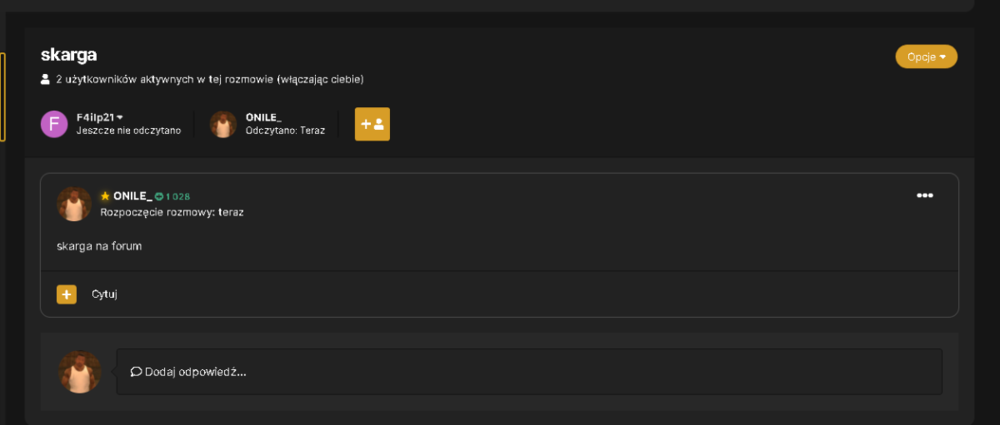Image resolution: width=1000 pixels, height=425 pixels.
Task: Toggle the yellow plus multi-quote button
Action: click(x=66, y=294)
